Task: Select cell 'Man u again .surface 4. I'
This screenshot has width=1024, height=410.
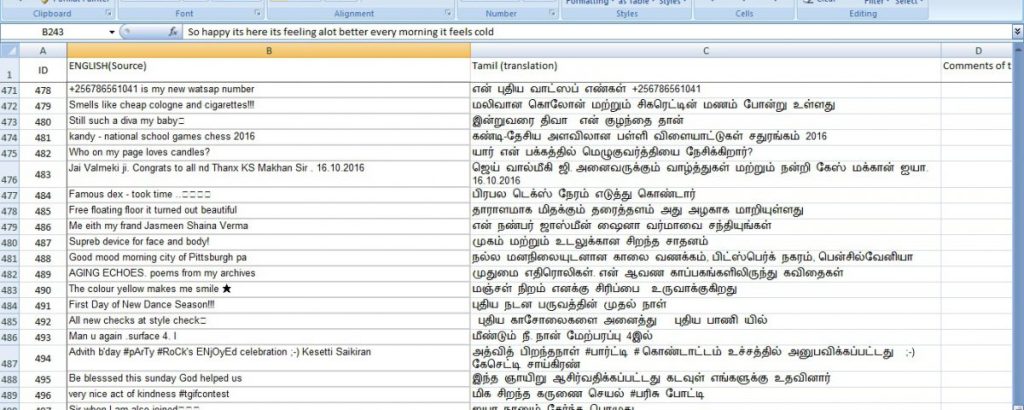Action: point(268,337)
